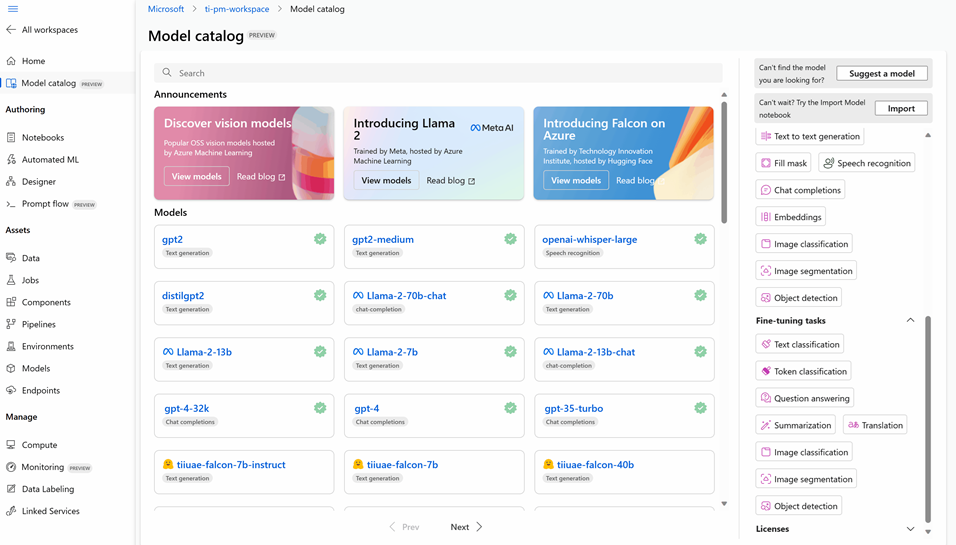Collapse the Fine-tuning tasks section
956x545 pixels.
(x=910, y=321)
